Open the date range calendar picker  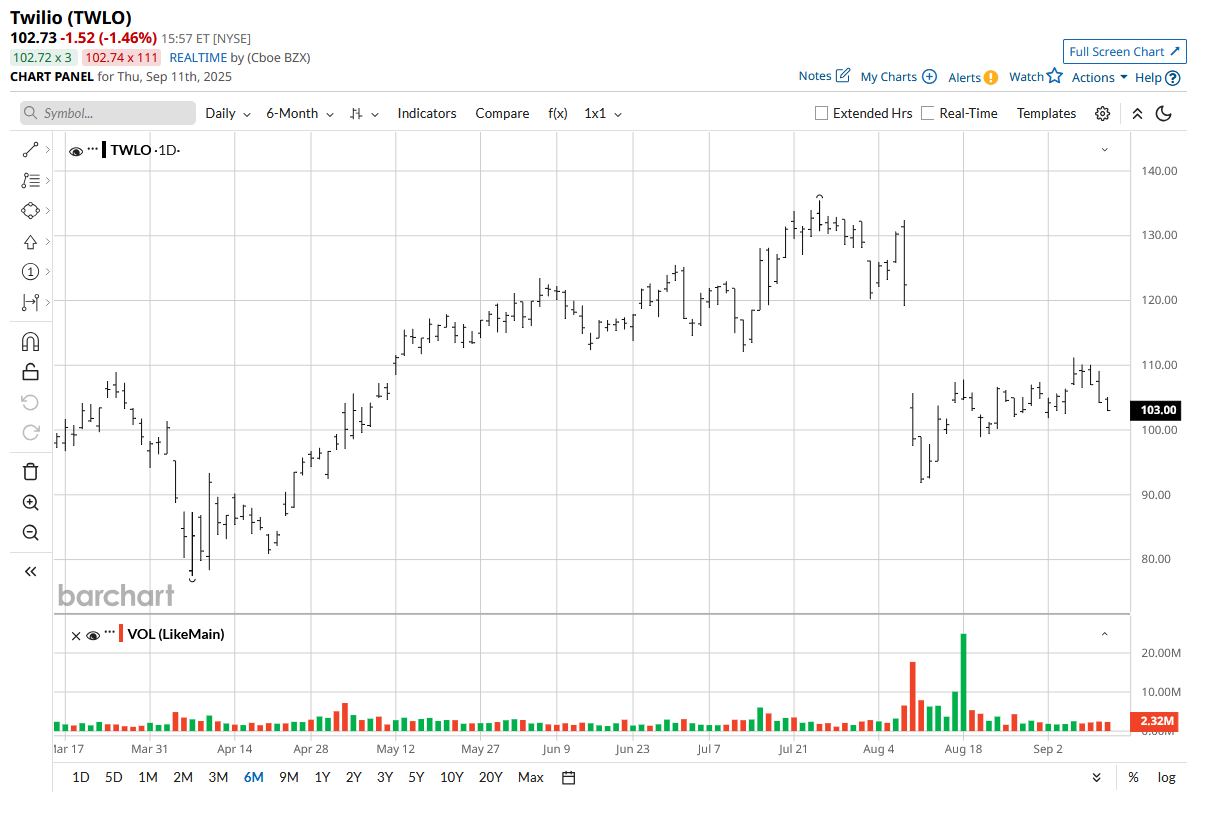click(569, 777)
